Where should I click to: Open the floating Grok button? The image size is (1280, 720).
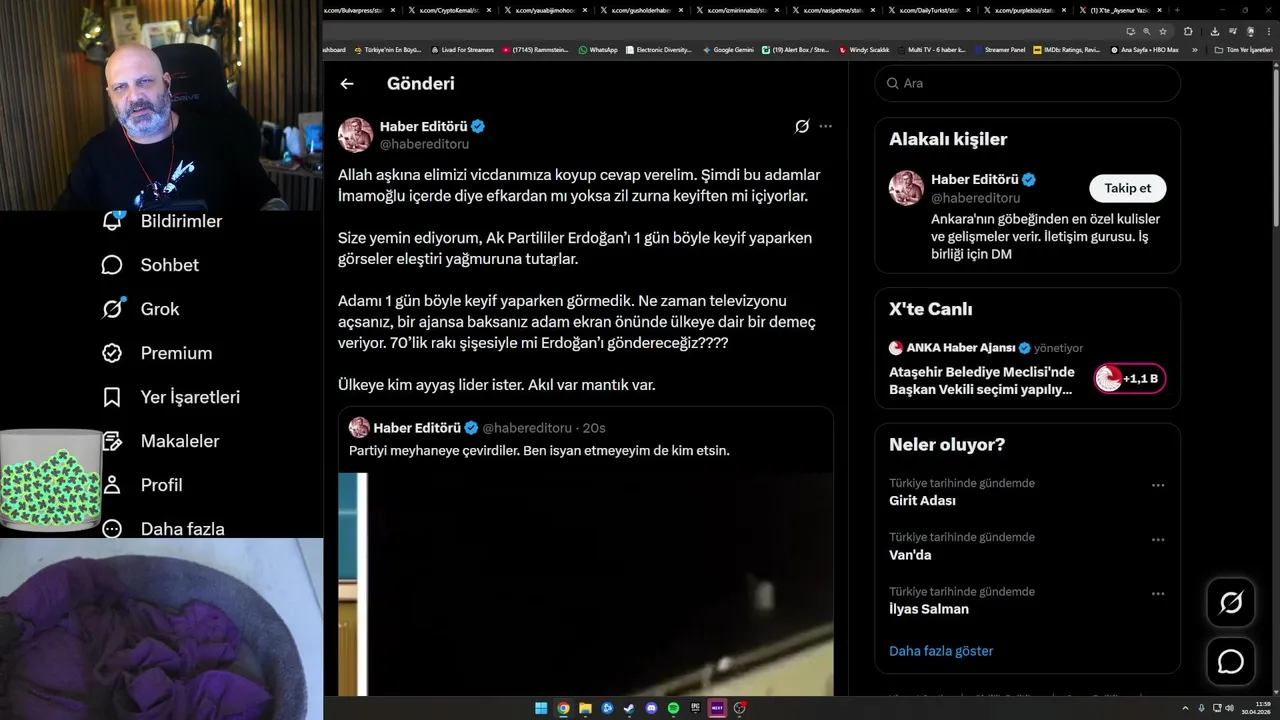tap(1230, 602)
